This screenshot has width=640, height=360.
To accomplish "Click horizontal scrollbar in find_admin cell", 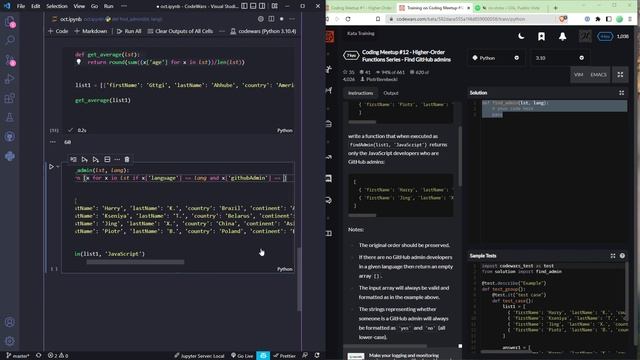I will pyautogui.click(x=135, y=262).
